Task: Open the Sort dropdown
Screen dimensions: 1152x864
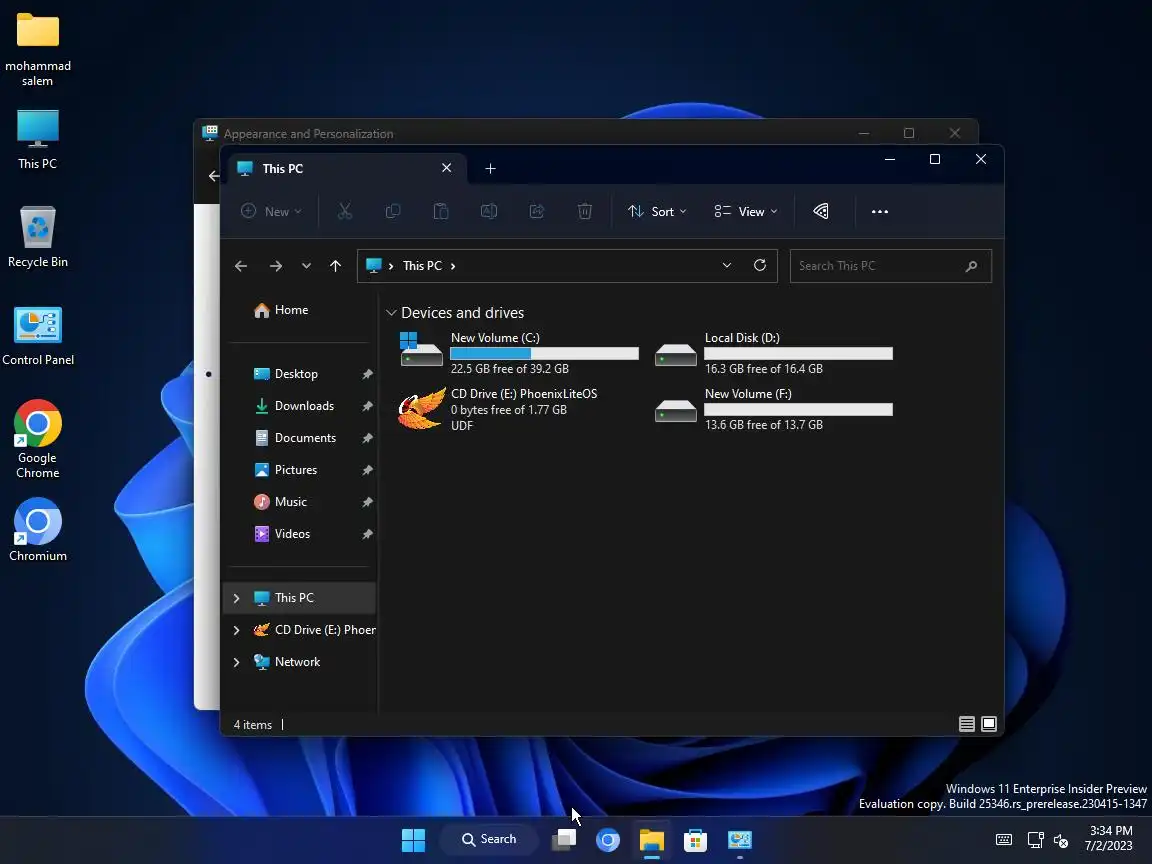Action: pos(657,212)
